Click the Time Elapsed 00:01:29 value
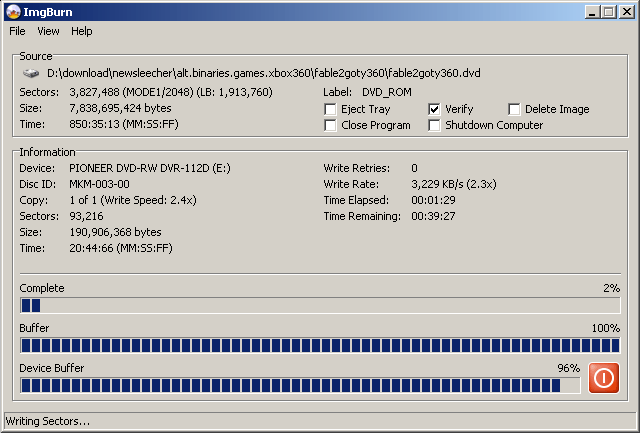 [x=433, y=200]
